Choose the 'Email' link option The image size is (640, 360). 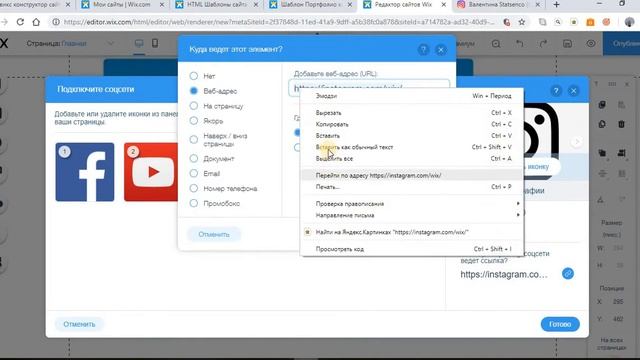coord(193,173)
